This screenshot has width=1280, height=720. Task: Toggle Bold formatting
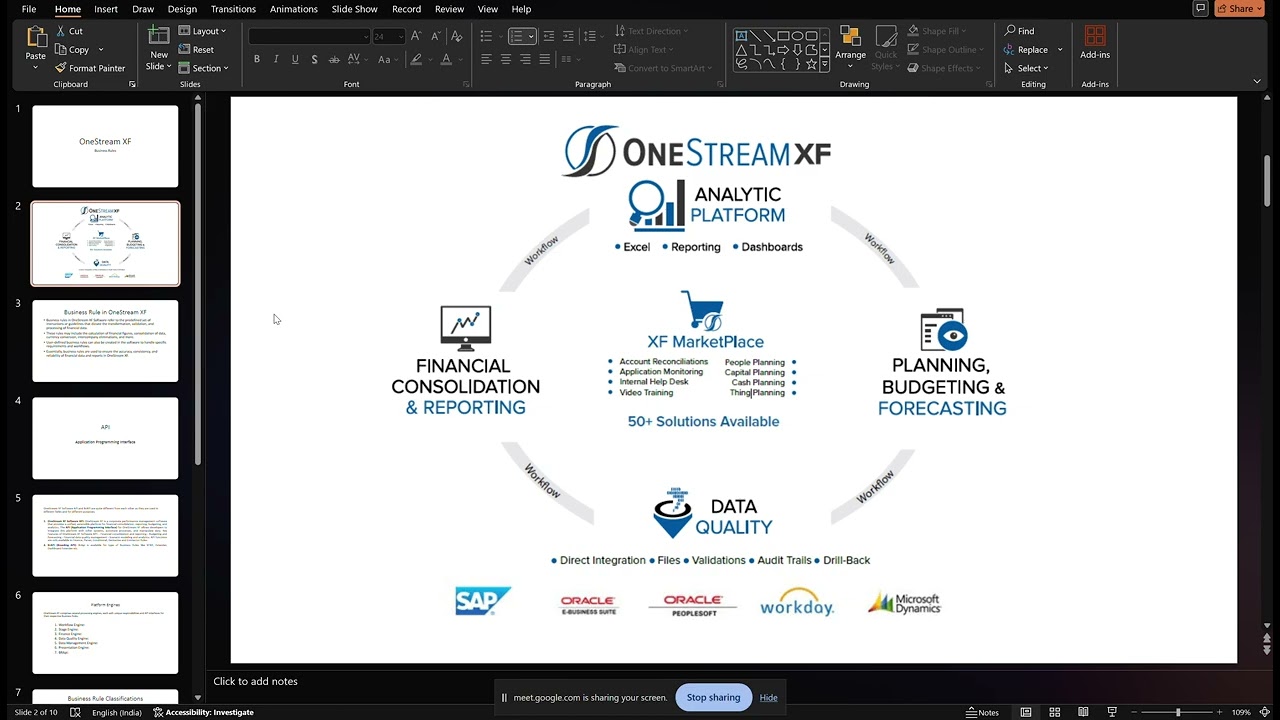pyautogui.click(x=257, y=59)
